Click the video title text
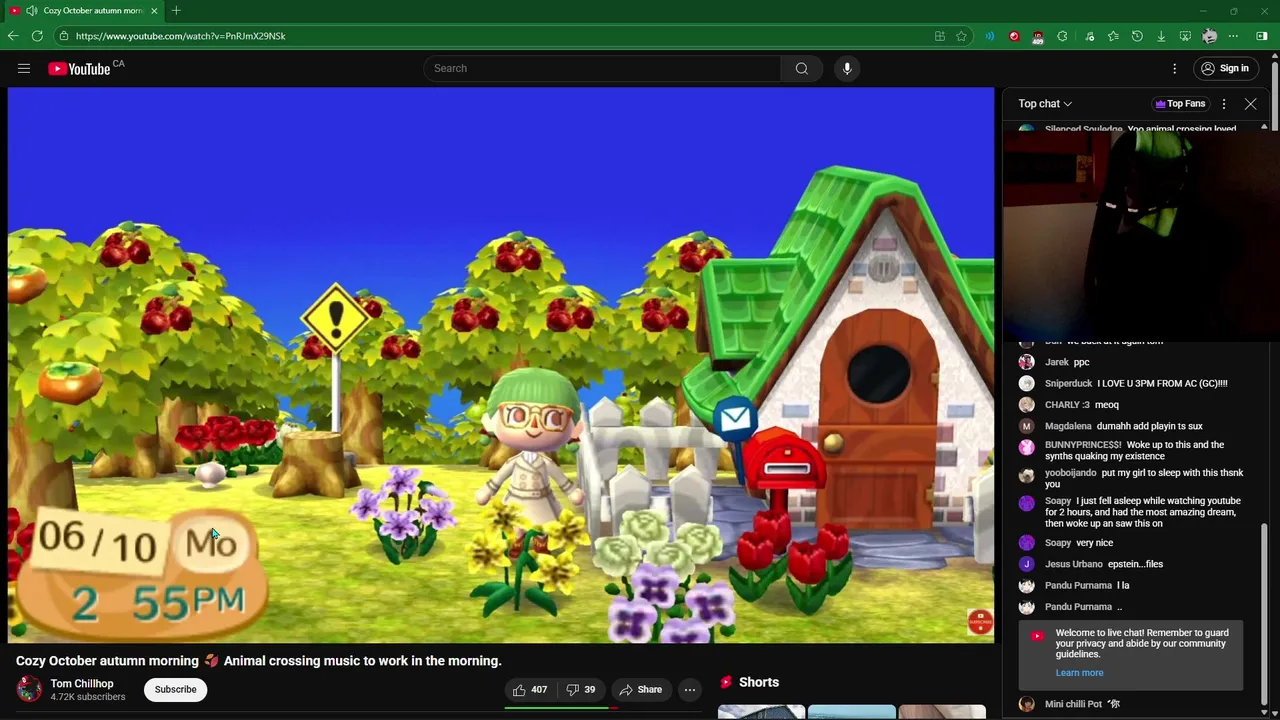The height and width of the screenshot is (720, 1280). click(258, 661)
